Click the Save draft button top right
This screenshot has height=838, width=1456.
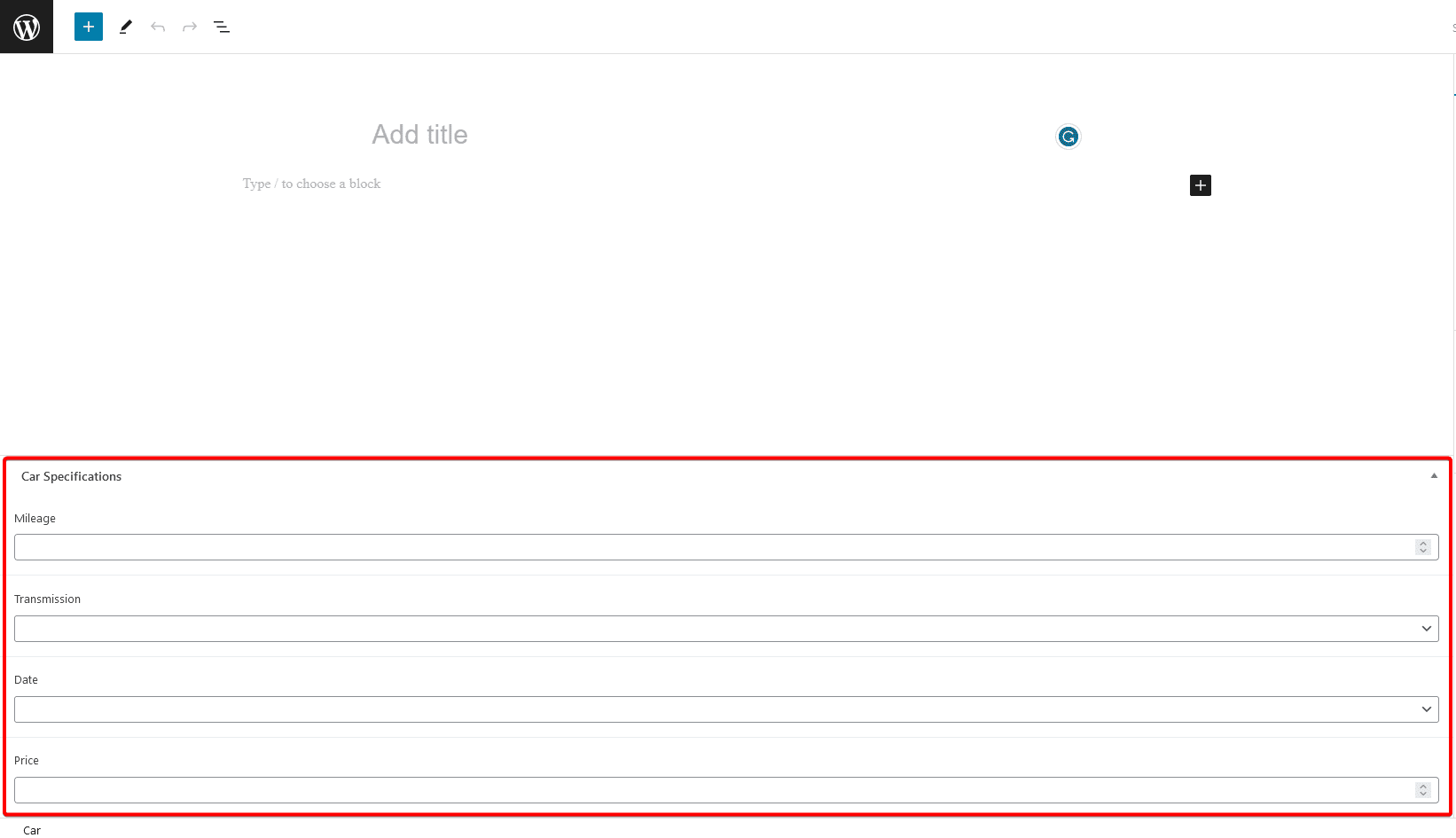[x=1452, y=27]
